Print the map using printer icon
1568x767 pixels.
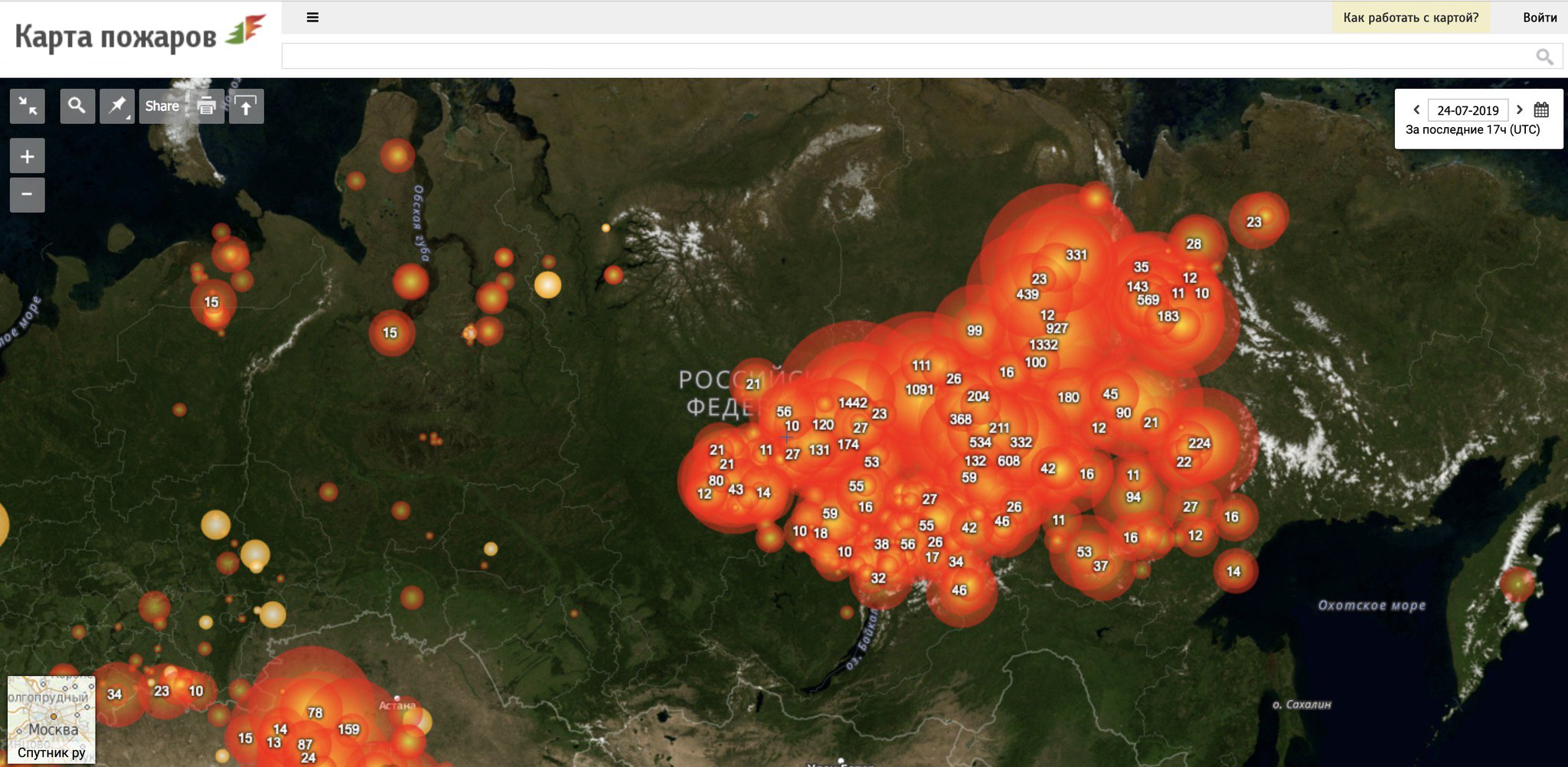(x=207, y=106)
